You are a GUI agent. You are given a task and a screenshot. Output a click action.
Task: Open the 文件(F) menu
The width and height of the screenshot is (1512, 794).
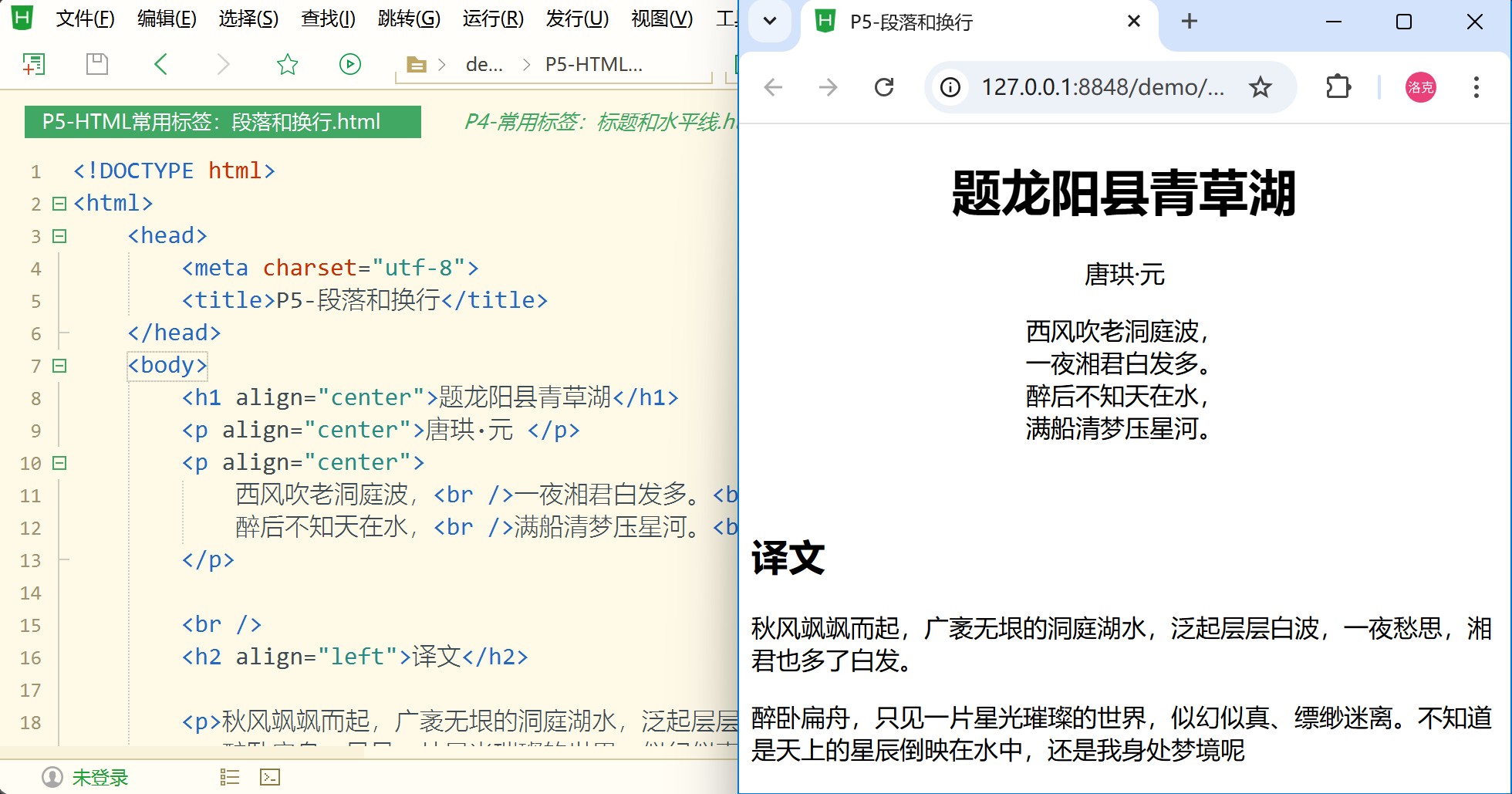tap(85, 19)
